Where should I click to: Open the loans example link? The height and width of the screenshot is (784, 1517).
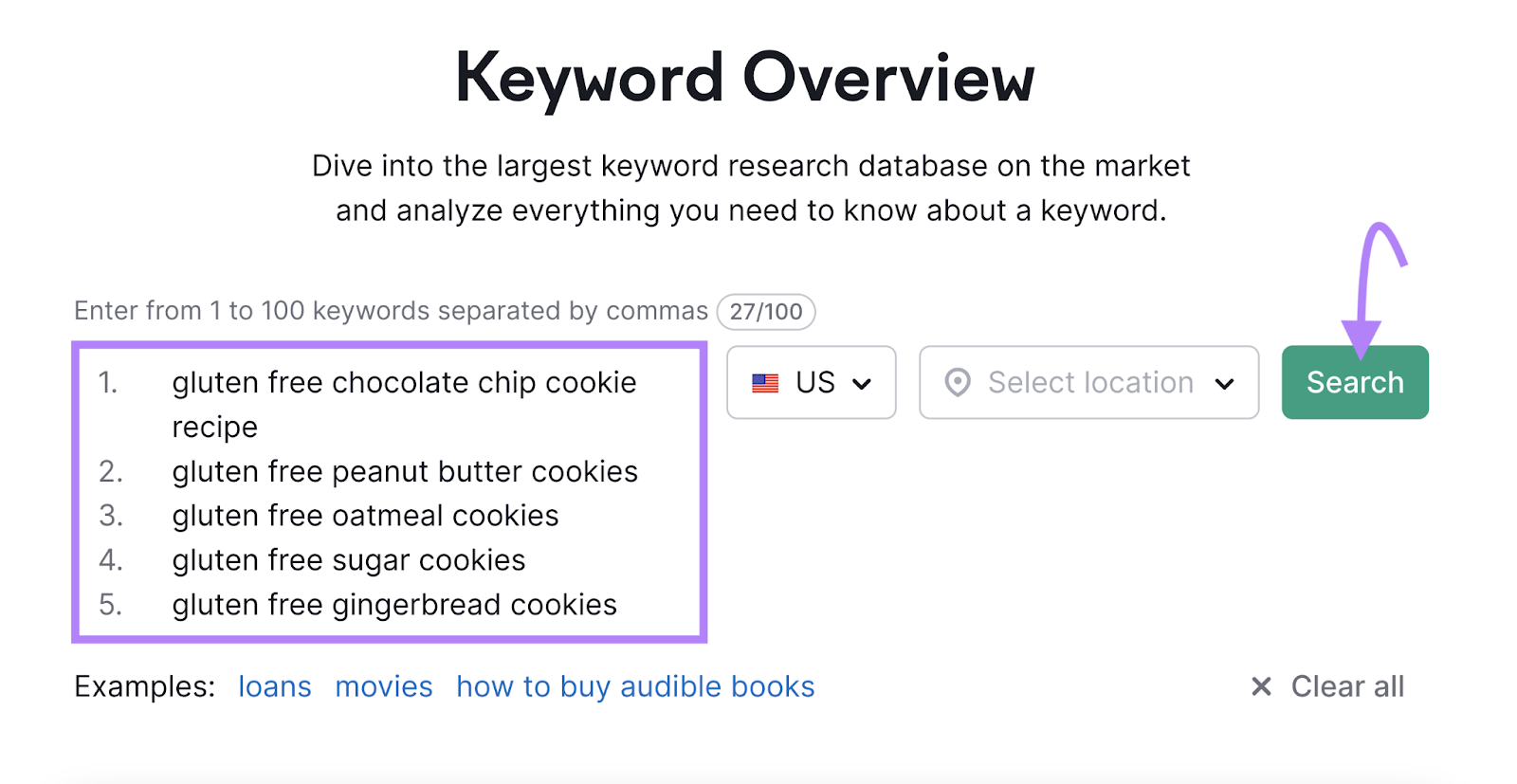274,685
